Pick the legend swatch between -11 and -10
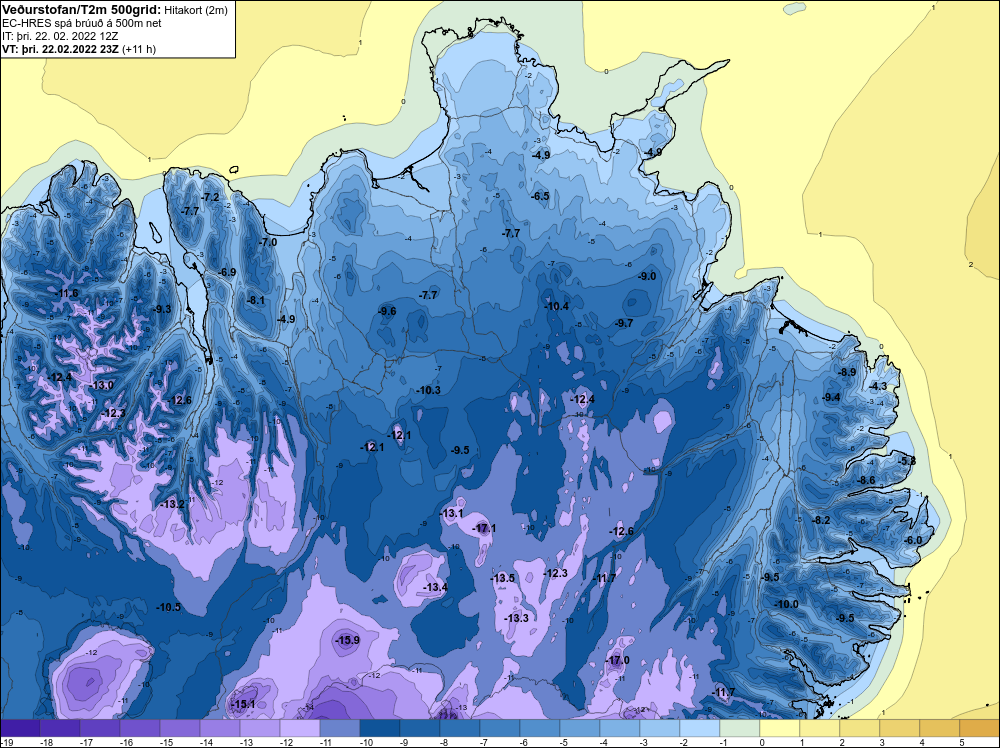The width and height of the screenshot is (1000, 748). tap(340, 728)
